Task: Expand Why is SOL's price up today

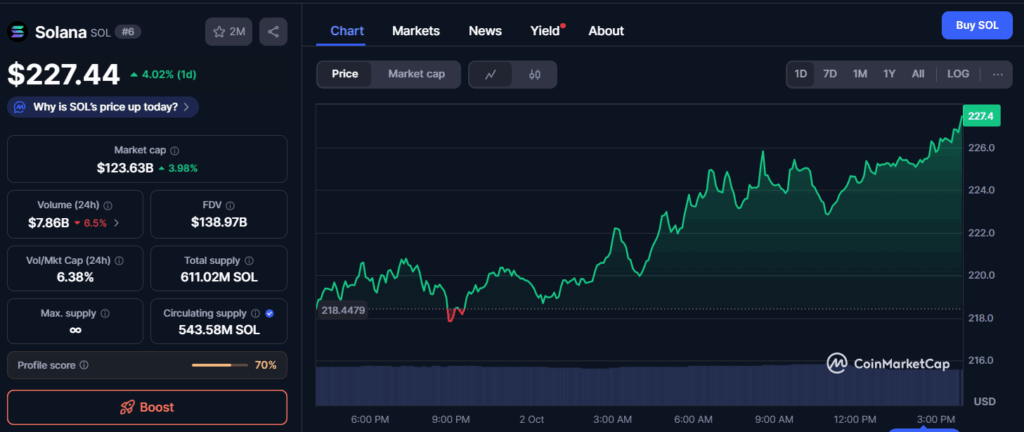Action: [103, 107]
